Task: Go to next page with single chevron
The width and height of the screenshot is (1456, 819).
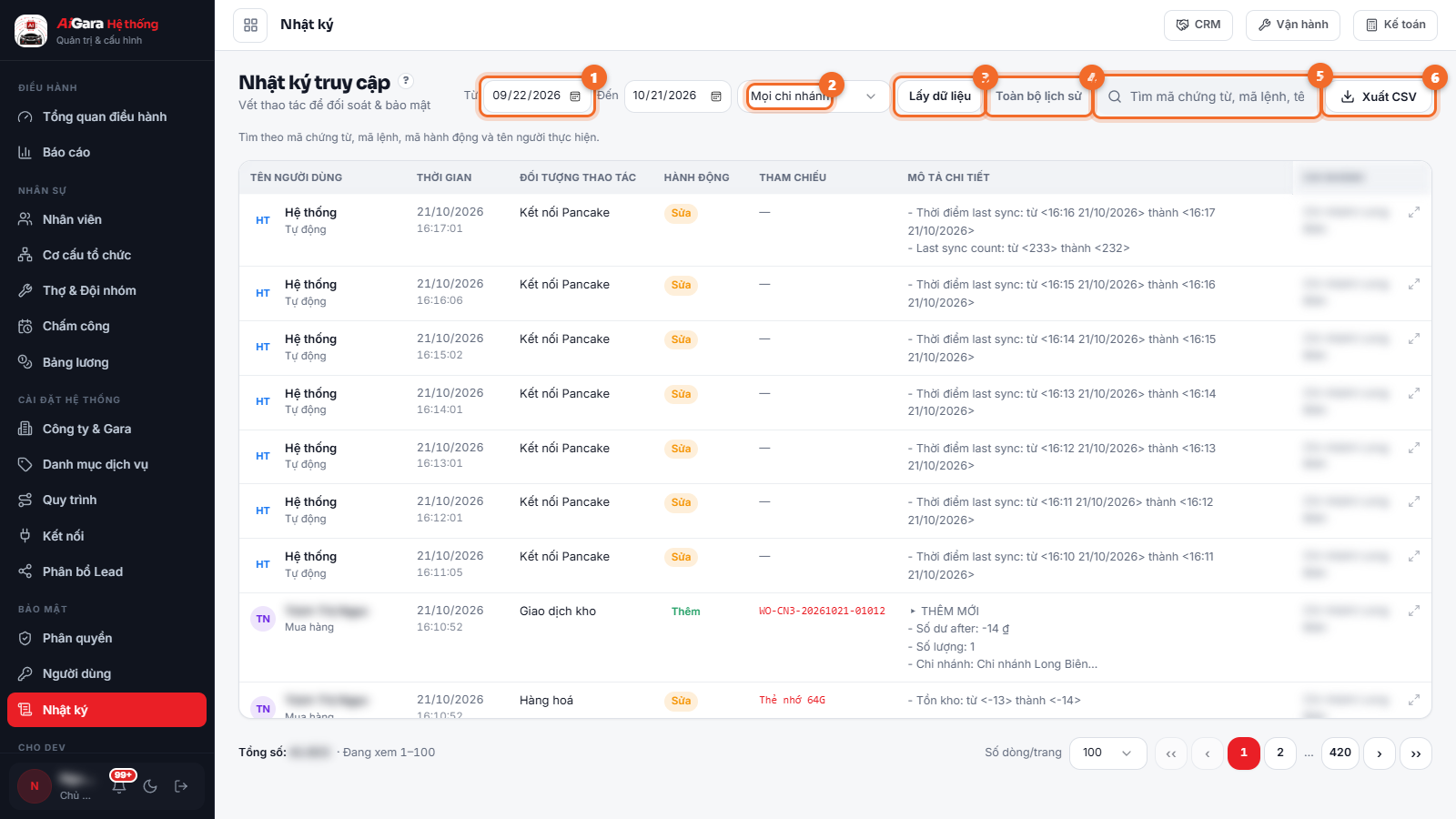Action: (x=1380, y=753)
